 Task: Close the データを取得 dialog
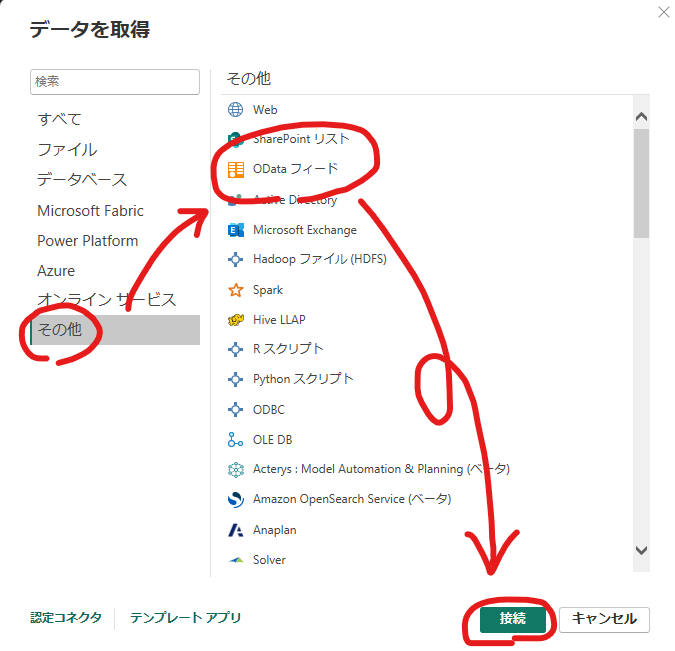click(664, 12)
